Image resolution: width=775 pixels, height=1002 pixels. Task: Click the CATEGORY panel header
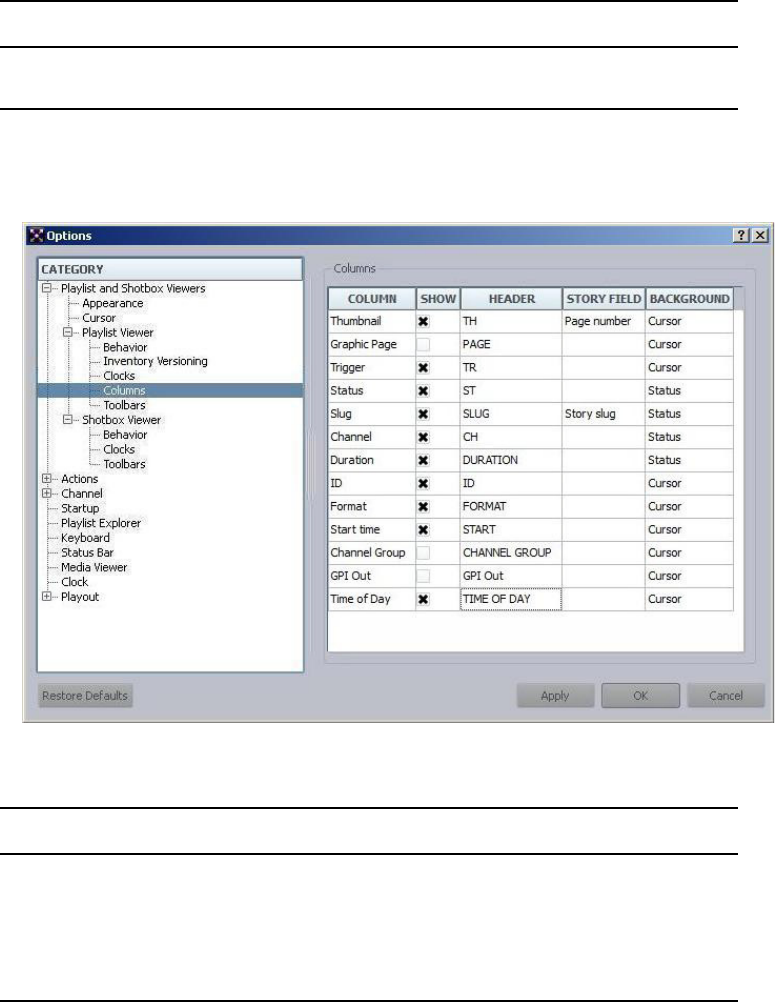tap(170, 269)
